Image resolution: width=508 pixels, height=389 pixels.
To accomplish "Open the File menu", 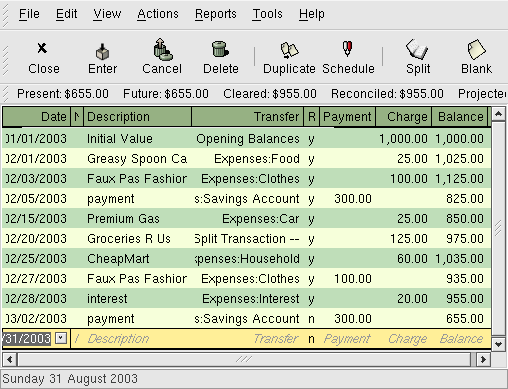I will click(x=29, y=14).
